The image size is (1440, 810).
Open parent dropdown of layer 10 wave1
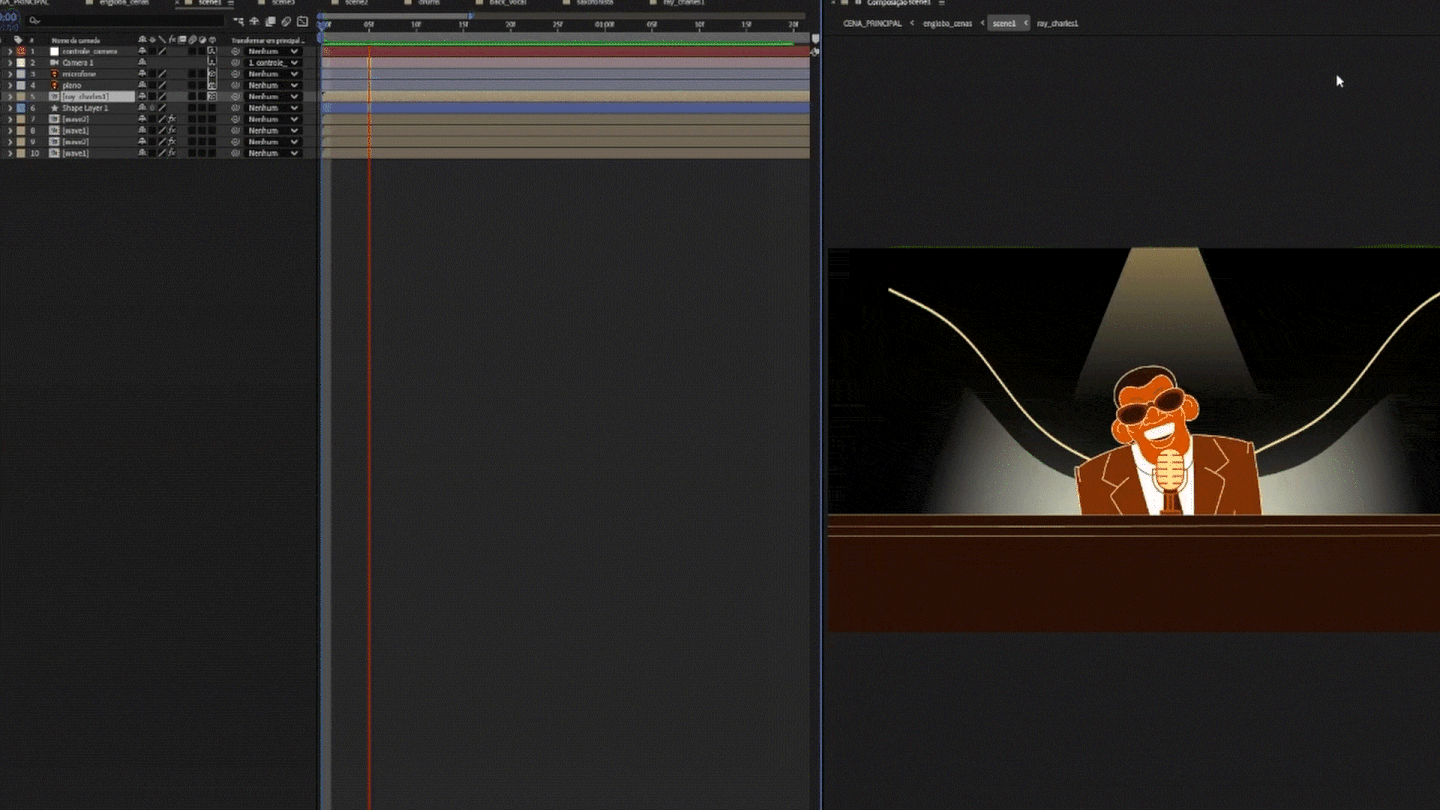[273, 153]
